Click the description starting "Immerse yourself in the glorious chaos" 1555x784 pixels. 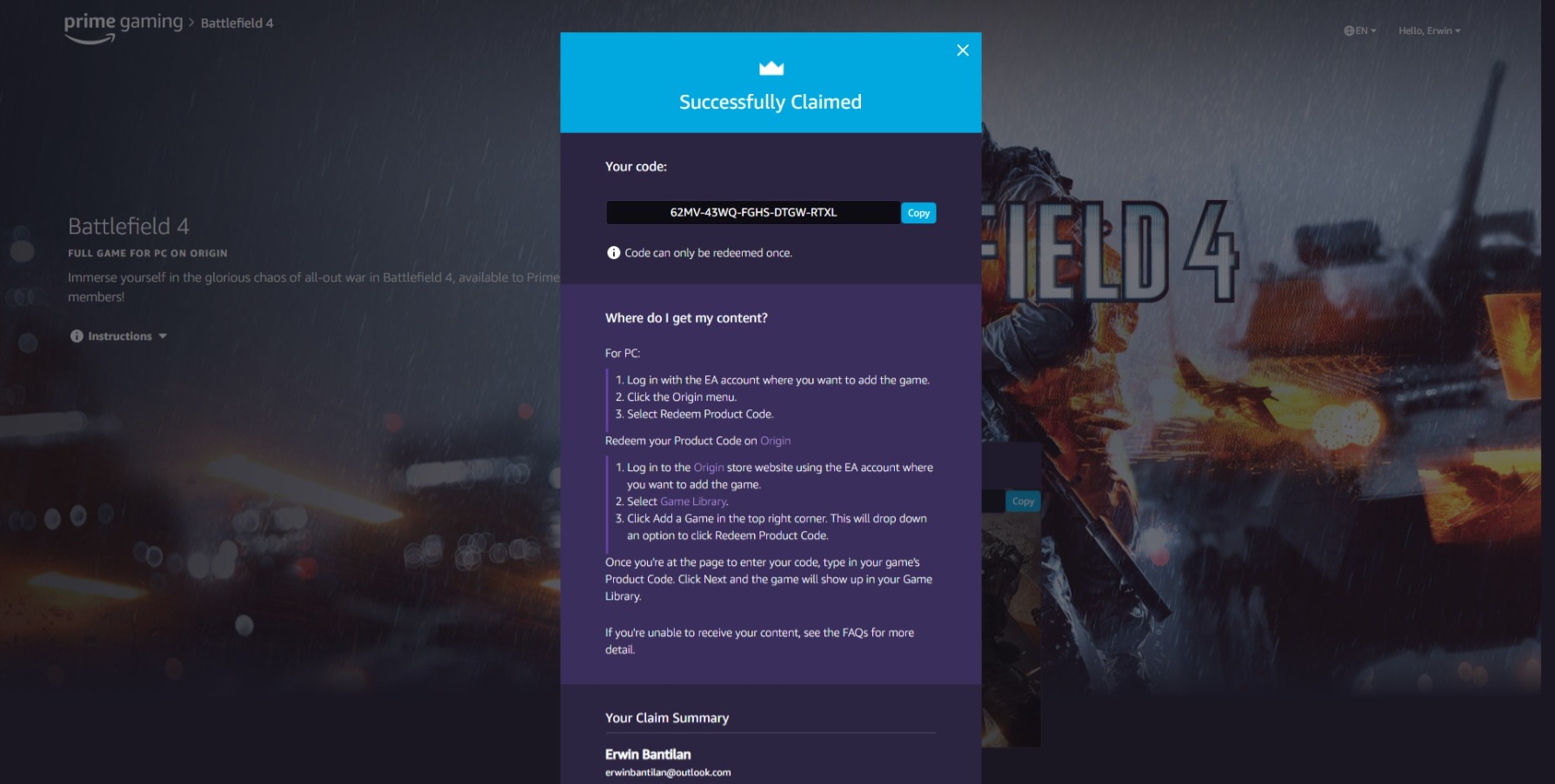[314, 287]
